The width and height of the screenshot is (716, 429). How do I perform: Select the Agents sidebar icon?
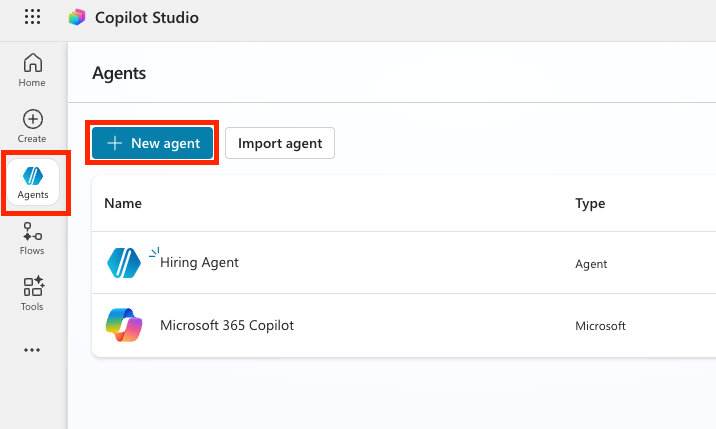click(x=33, y=182)
